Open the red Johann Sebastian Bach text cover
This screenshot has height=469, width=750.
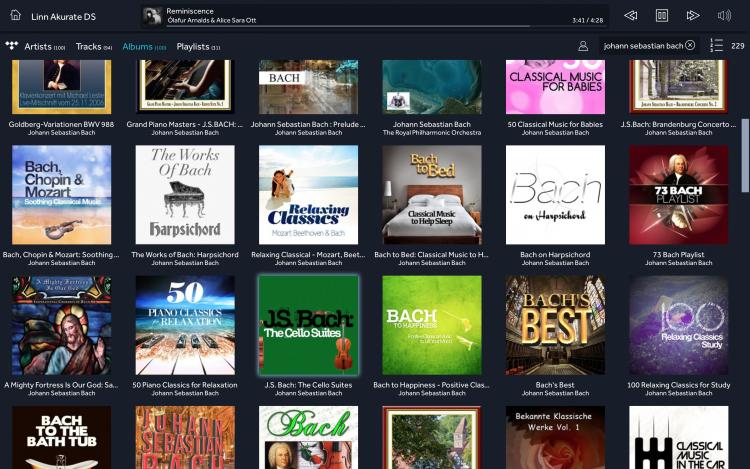pyautogui.click(x=185, y=437)
